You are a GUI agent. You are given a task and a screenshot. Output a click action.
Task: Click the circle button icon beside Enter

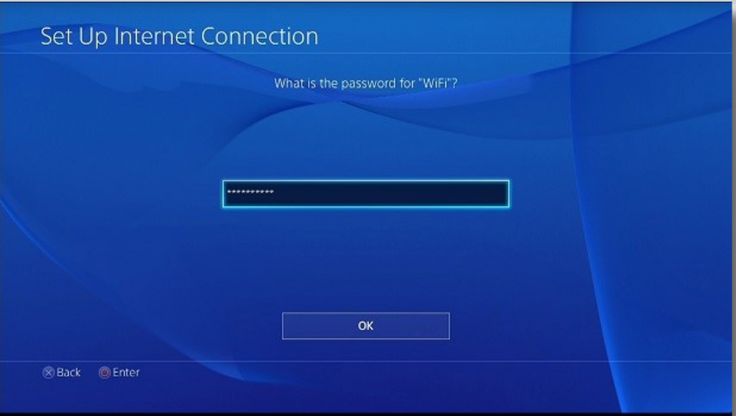tap(105, 372)
